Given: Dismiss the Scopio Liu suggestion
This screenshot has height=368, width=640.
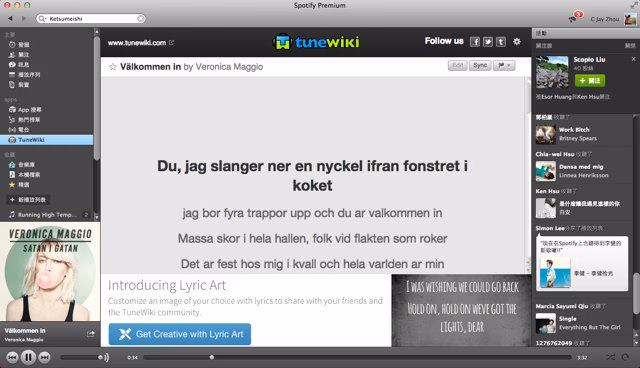Looking at the screenshot, I should (x=633, y=59).
